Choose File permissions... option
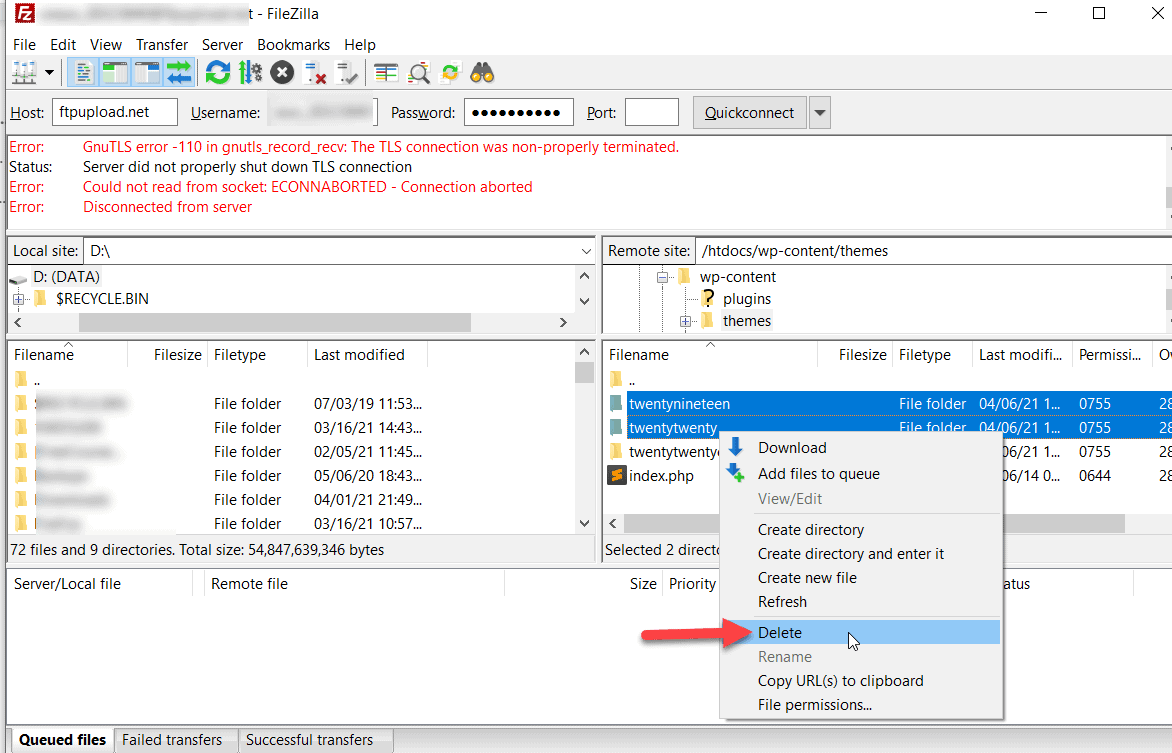 coord(861,705)
